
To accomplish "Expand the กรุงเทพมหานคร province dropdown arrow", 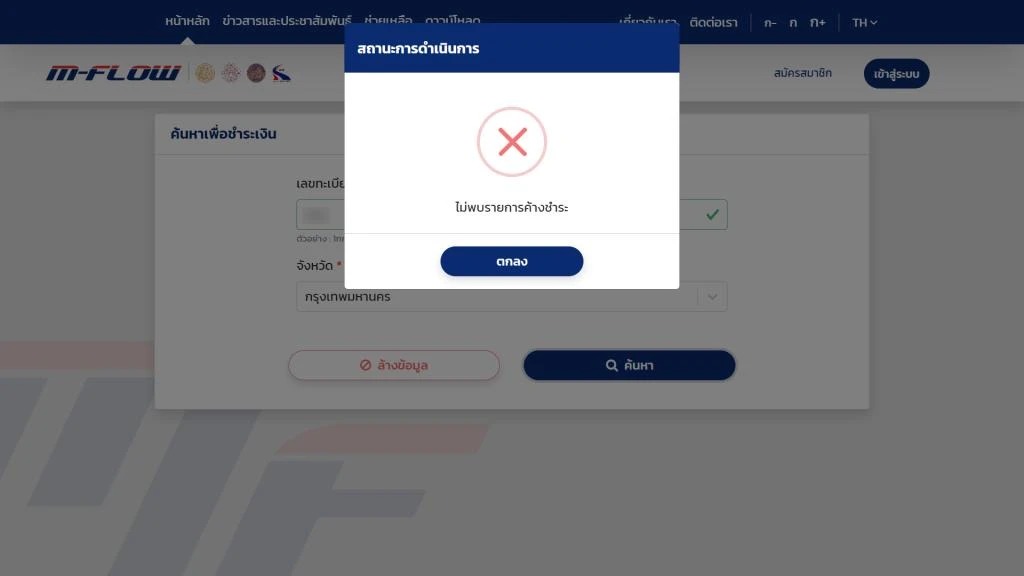I will 712,296.
